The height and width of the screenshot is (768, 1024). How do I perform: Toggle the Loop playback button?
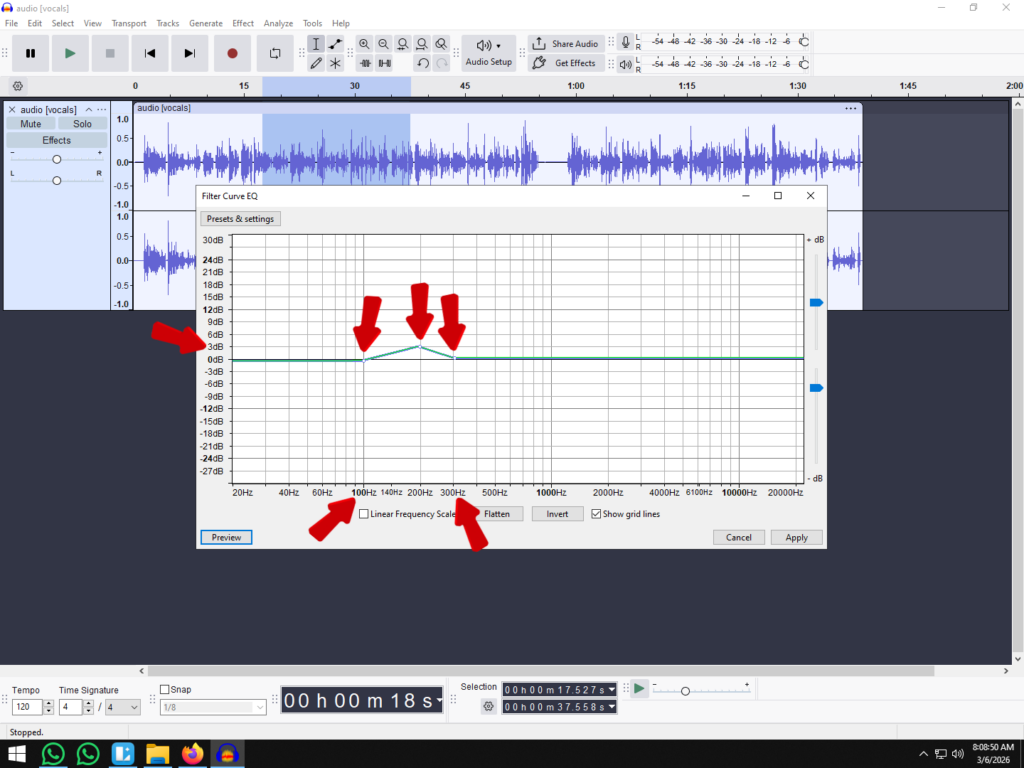(x=275, y=53)
